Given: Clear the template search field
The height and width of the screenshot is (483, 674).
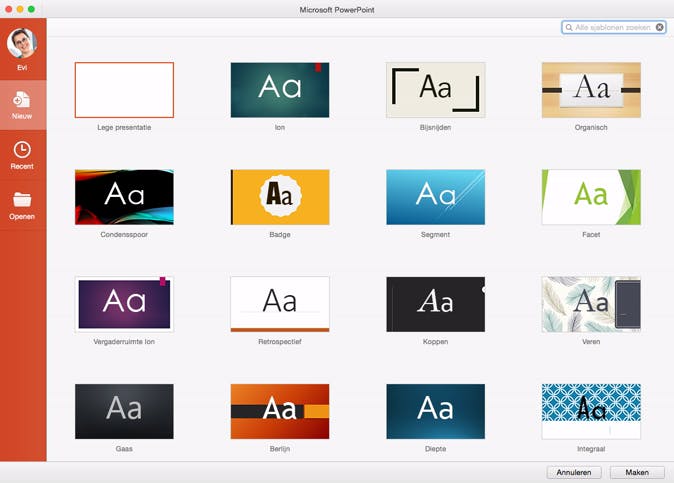Looking at the screenshot, I should (x=659, y=28).
